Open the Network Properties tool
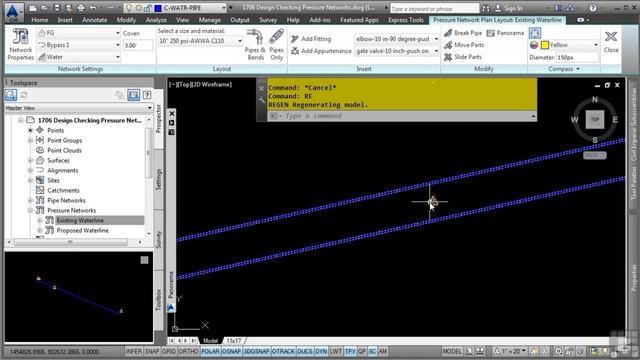The height and width of the screenshot is (360, 640). pos(20,45)
